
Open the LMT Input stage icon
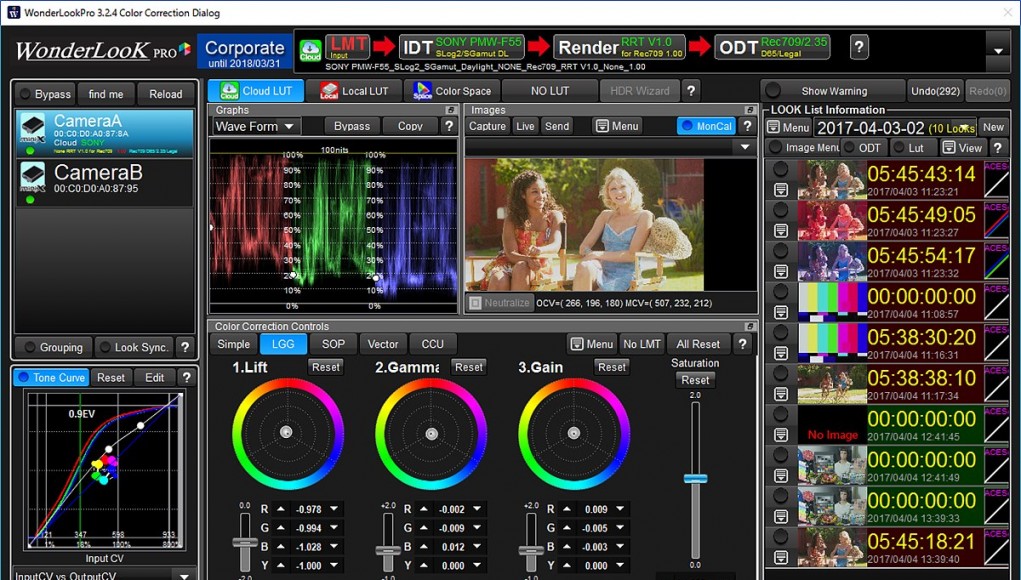tap(348, 47)
